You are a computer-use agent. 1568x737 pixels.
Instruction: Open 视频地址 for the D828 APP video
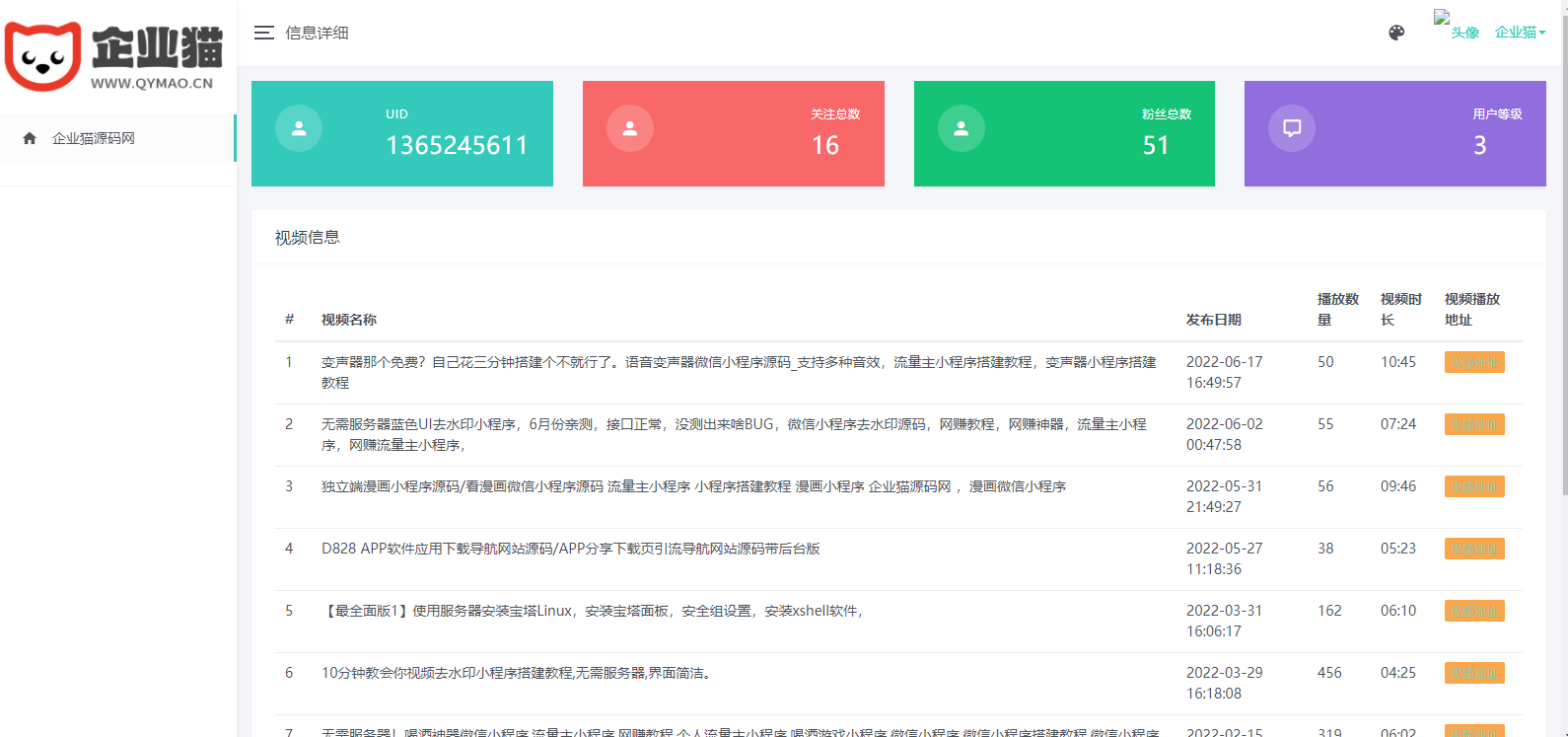pos(1474,549)
